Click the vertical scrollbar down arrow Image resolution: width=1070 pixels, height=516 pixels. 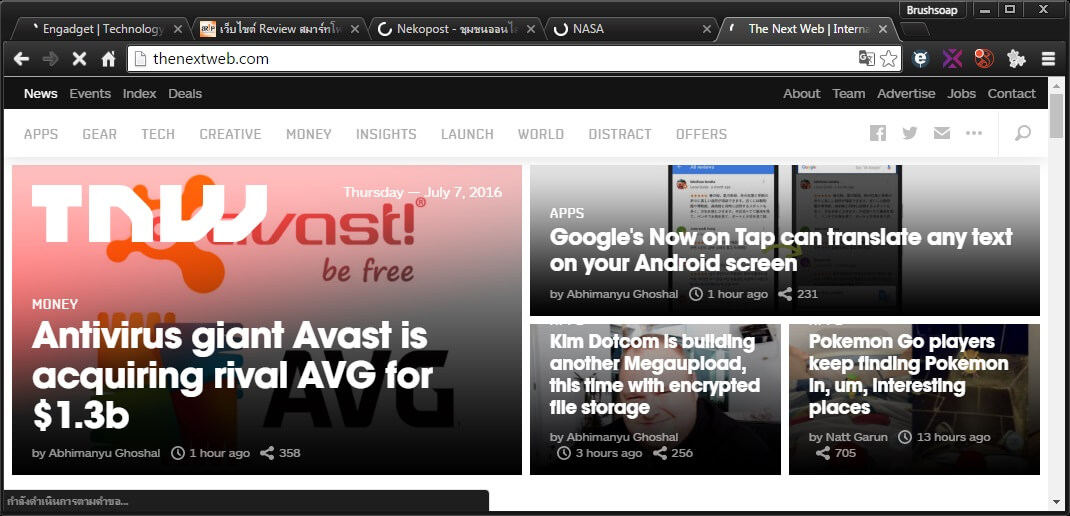pos(1057,500)
